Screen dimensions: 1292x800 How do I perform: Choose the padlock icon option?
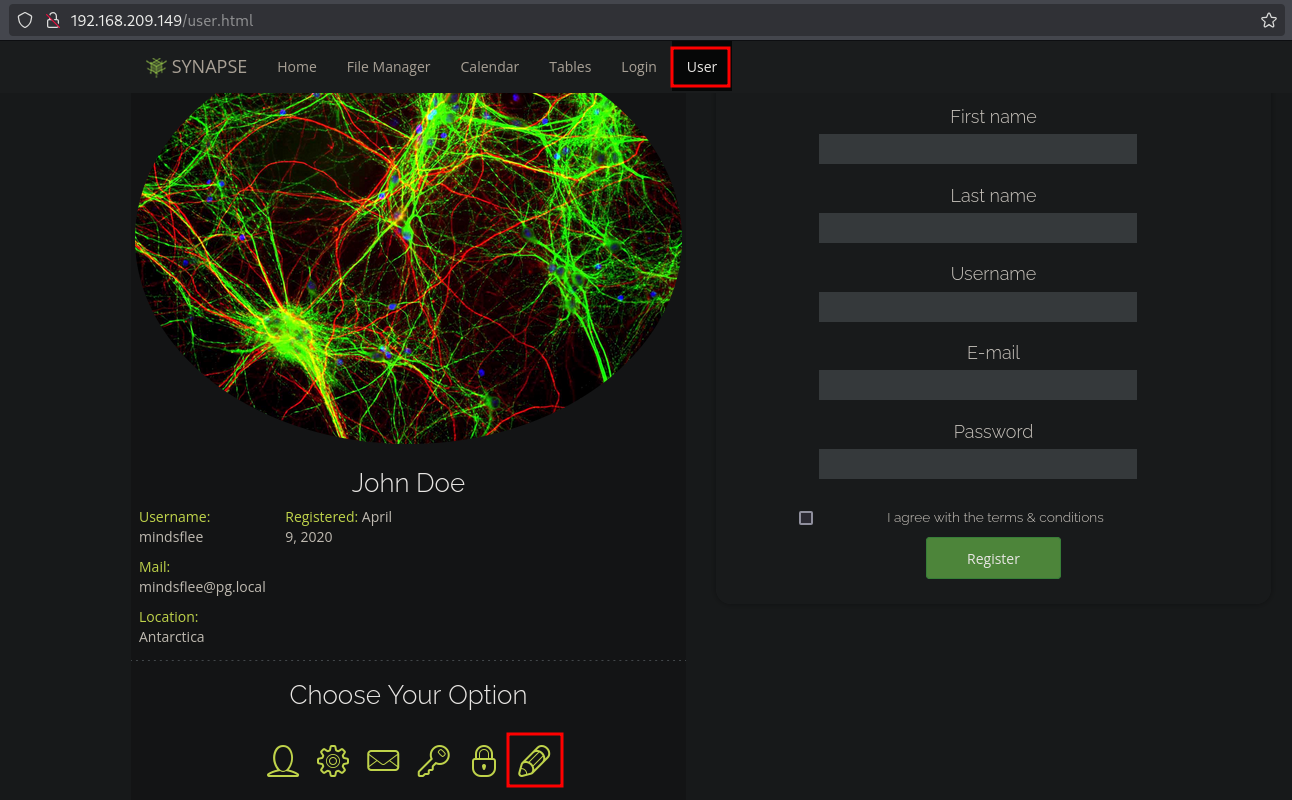(484, 761)
